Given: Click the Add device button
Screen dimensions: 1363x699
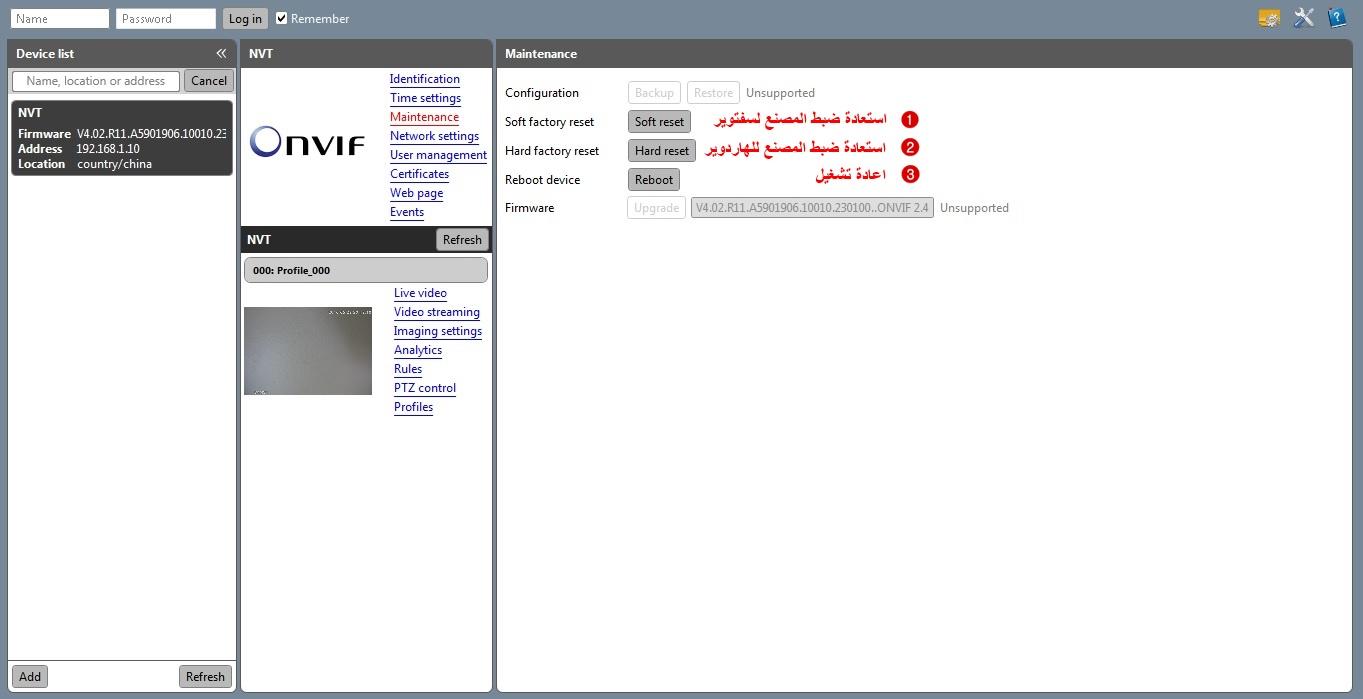Looking at the screenshot, I should [30, 676].
